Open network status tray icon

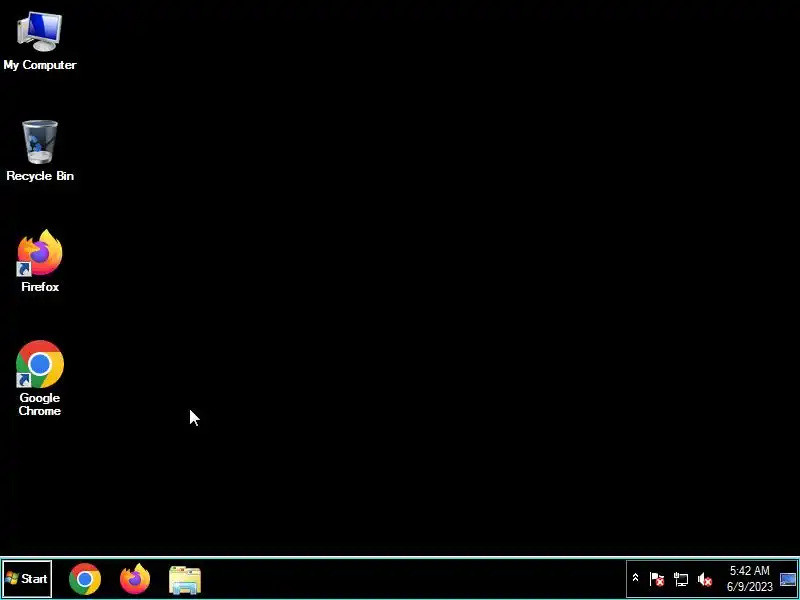coord(681,579)
